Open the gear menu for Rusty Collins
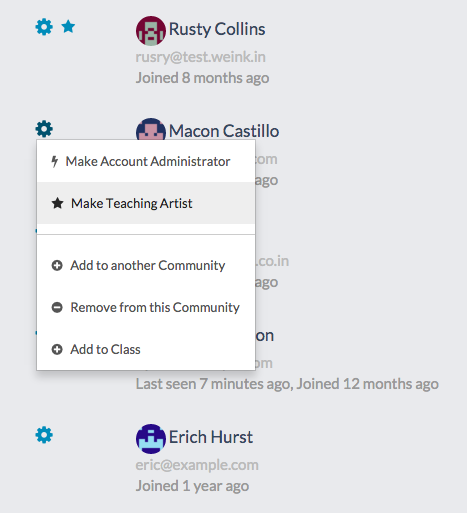This screenshot has height=513, width=467. click(44, 27)
